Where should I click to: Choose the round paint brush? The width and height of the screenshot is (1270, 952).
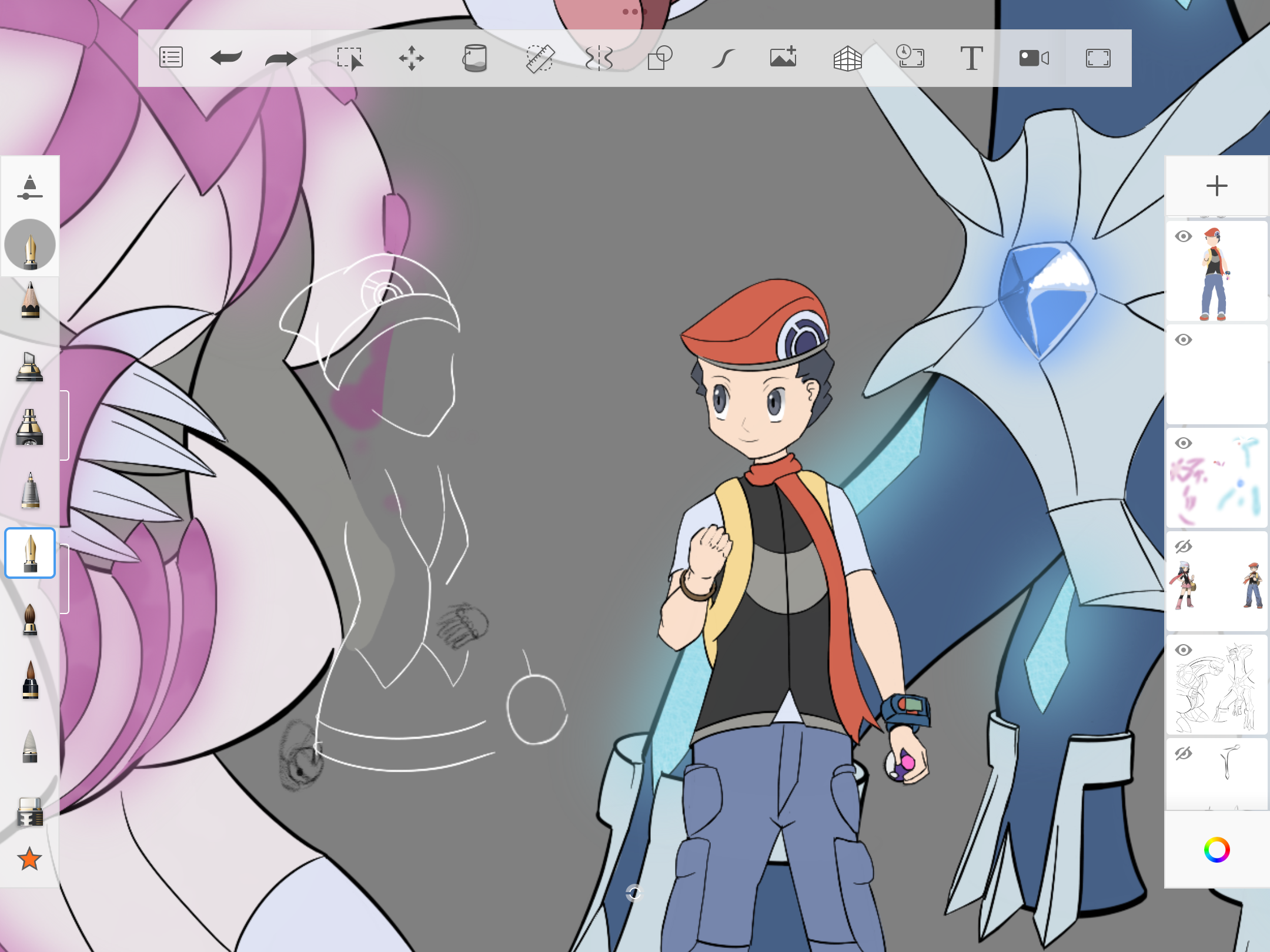30,619
